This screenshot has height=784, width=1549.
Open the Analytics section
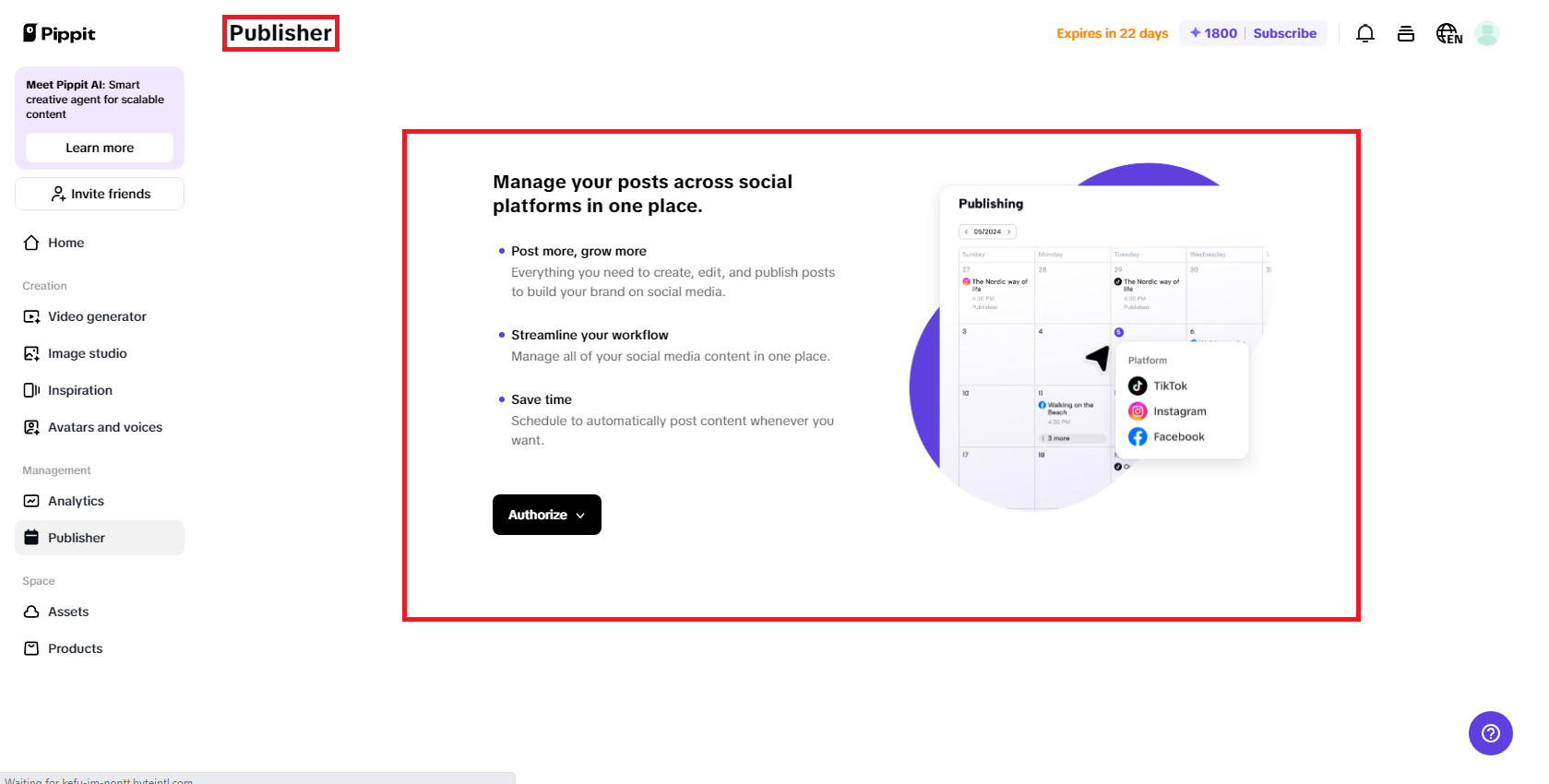point(76,501)
